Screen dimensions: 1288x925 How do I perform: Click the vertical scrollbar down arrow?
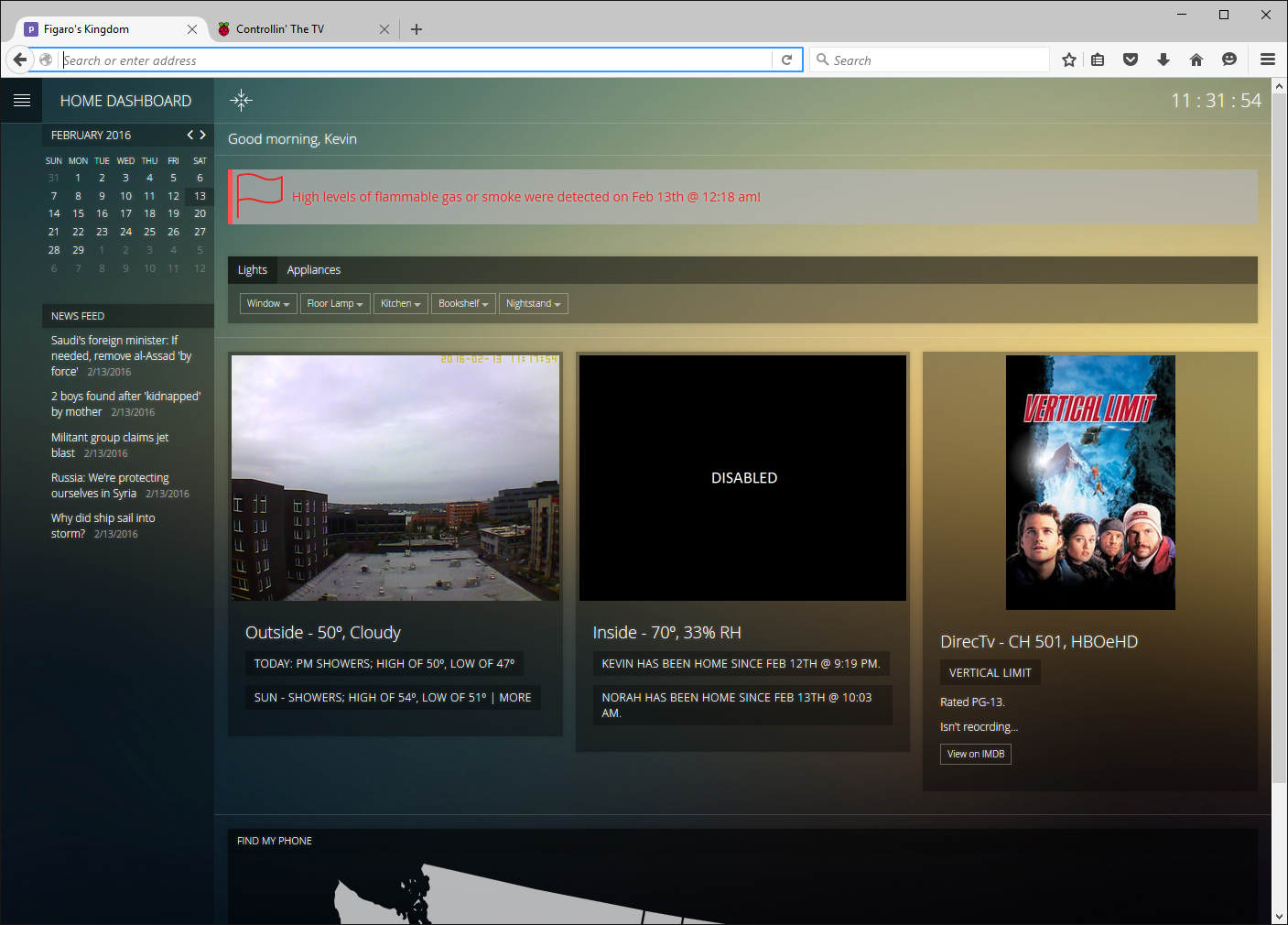click(1280, 916)
